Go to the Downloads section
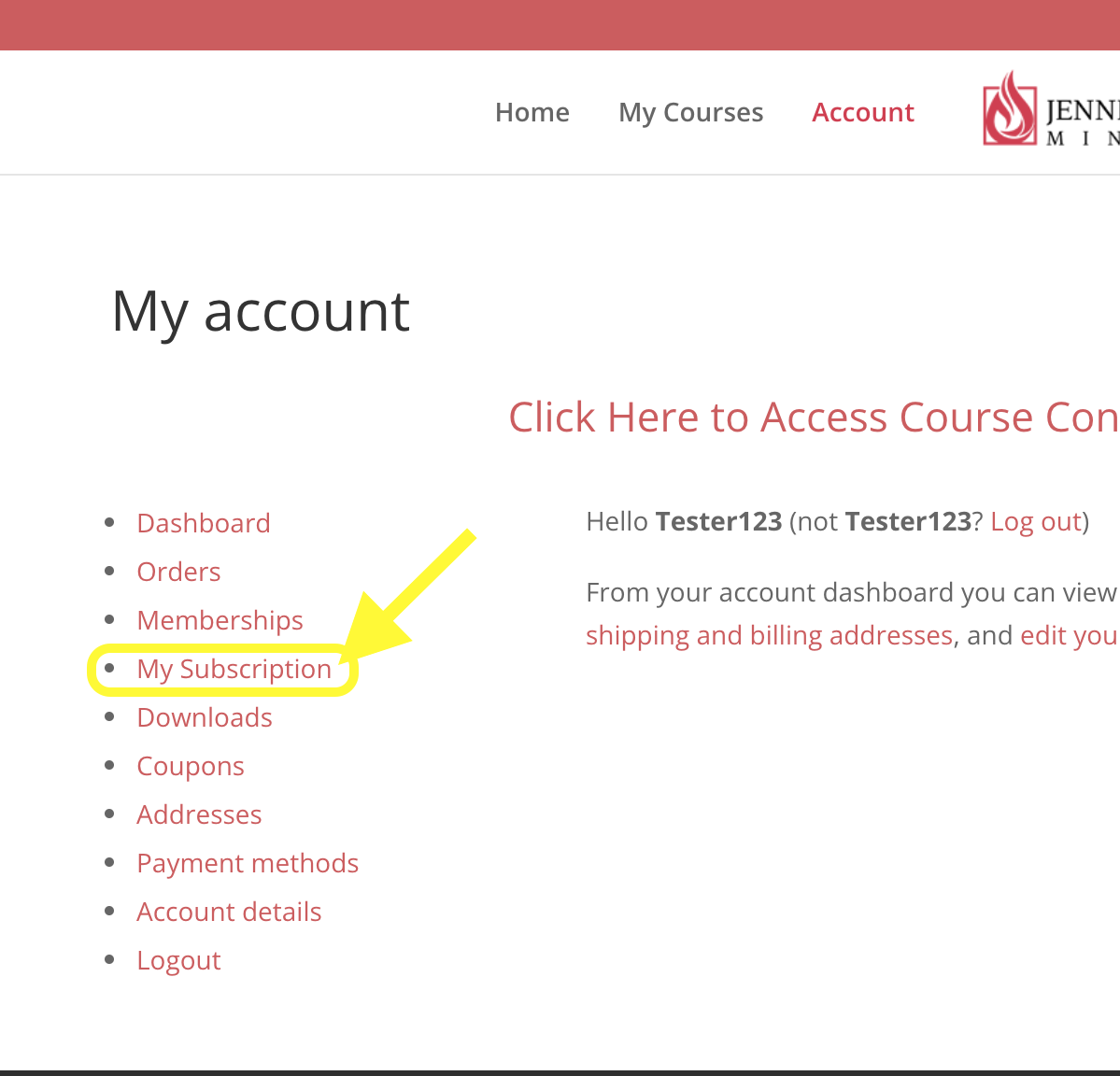 pos(205,717)
